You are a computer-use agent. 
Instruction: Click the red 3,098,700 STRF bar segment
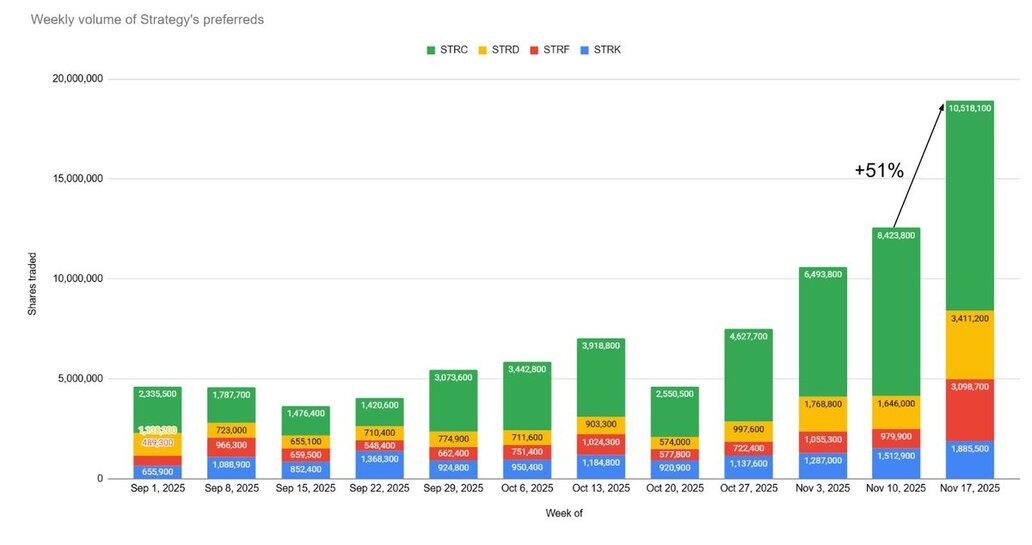[969, 410]
